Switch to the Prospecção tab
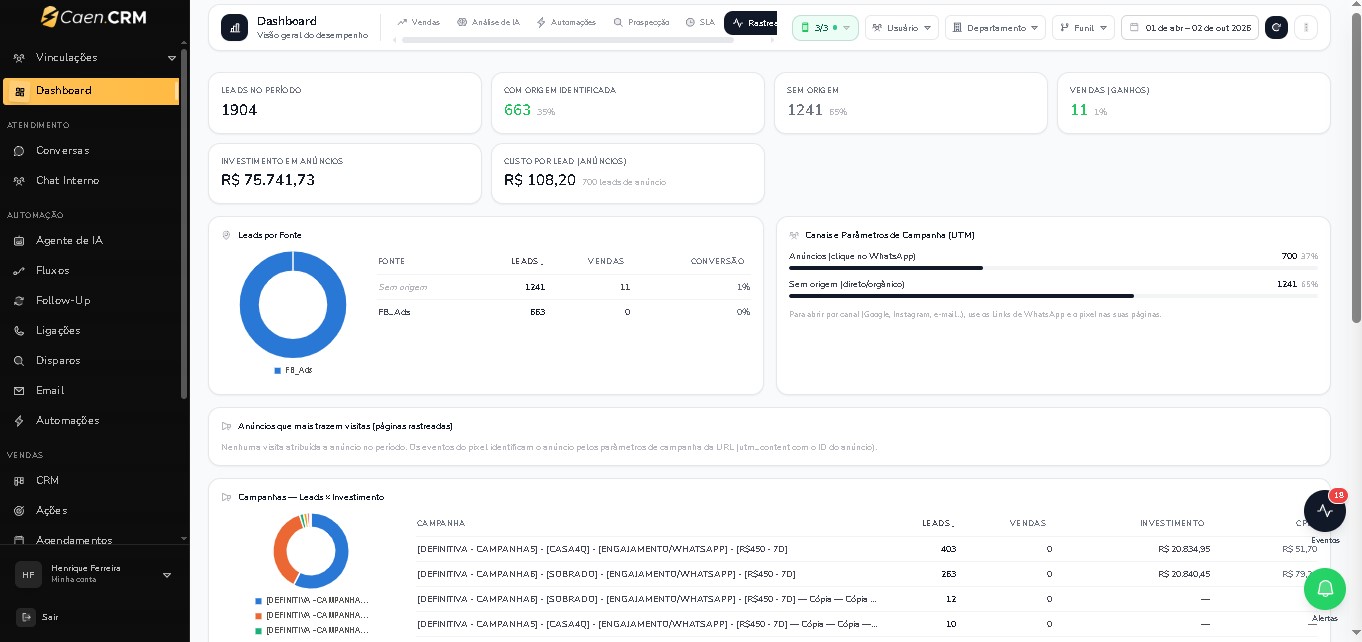Viewport: 1362px width, 642px height. [641, 22]
